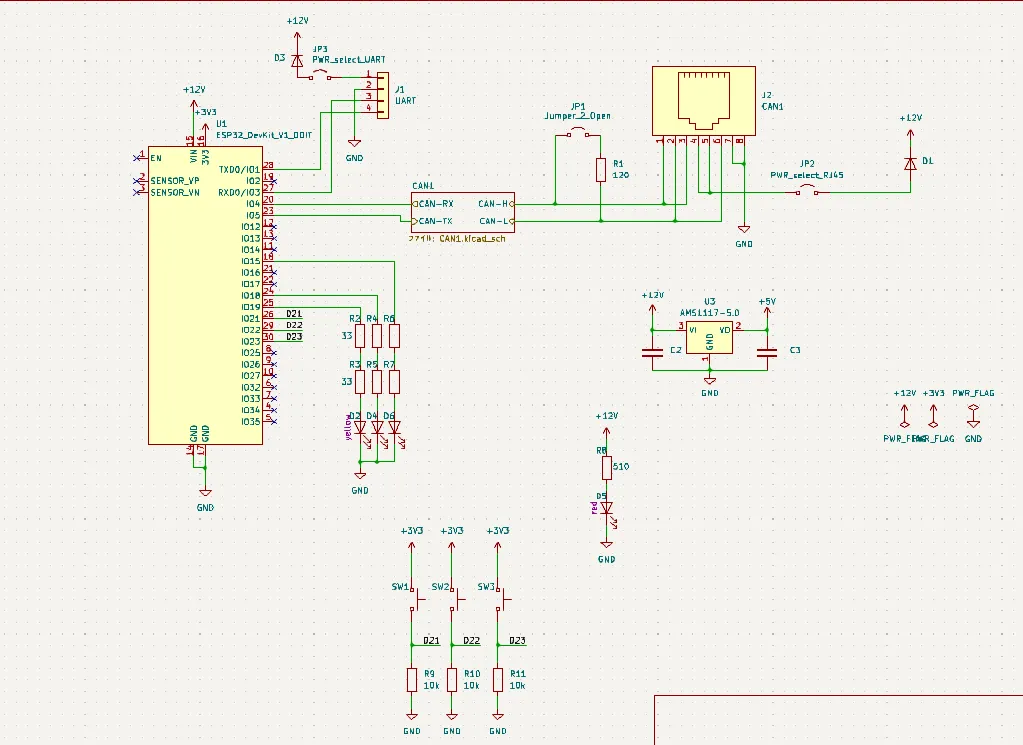Select the D3 diode near the UART jumper

coord(296,59)
